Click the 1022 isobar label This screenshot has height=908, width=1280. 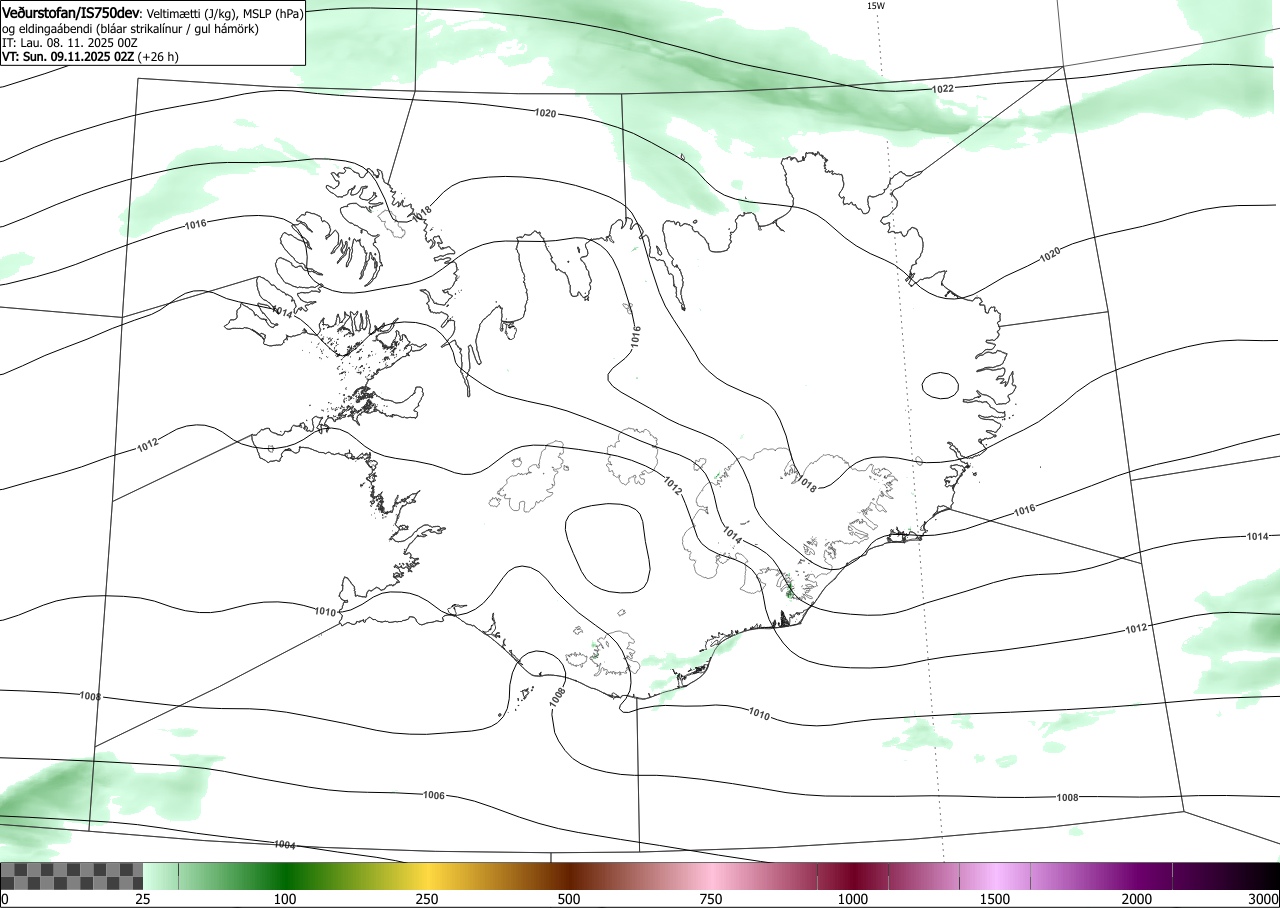pos(942,89)
